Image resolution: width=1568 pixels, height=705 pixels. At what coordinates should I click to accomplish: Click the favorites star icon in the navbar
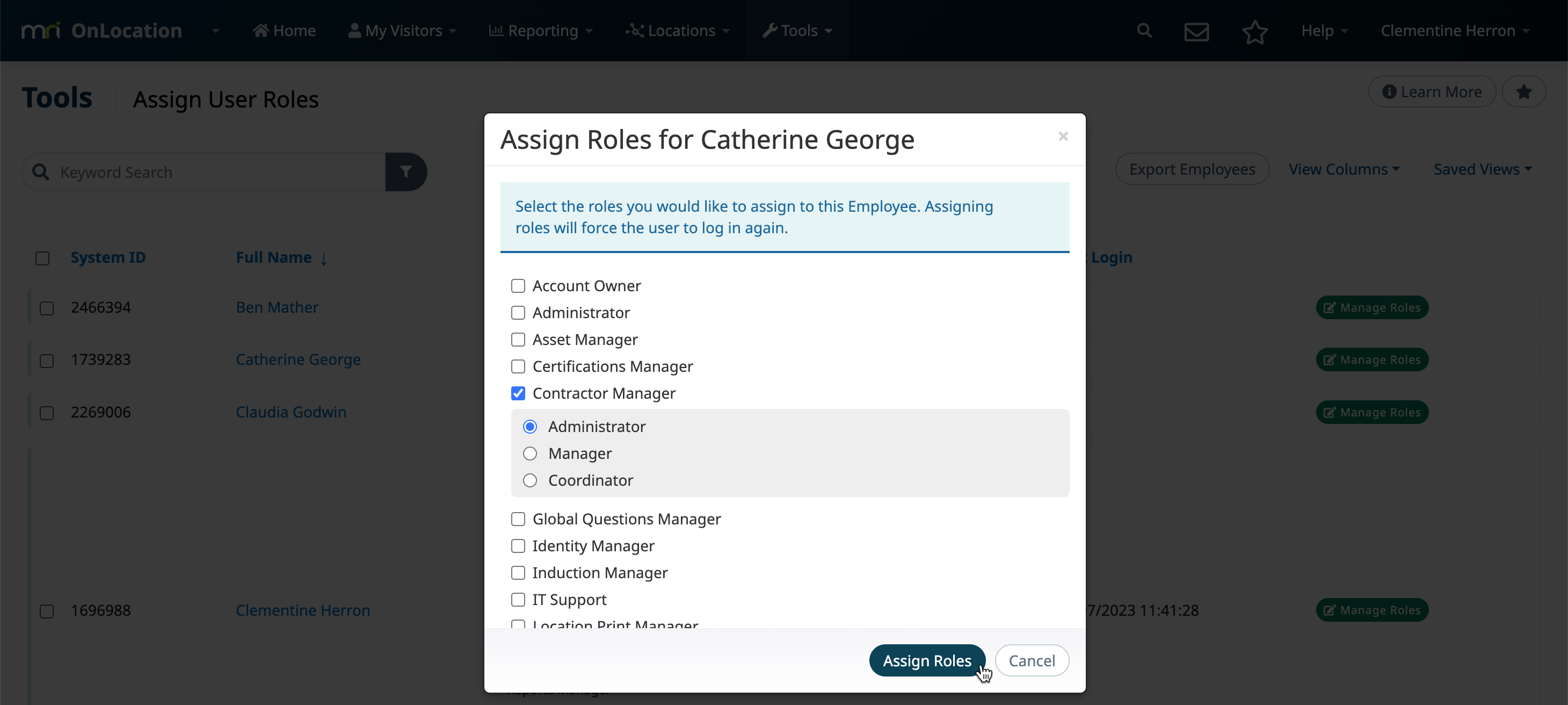1254,31
